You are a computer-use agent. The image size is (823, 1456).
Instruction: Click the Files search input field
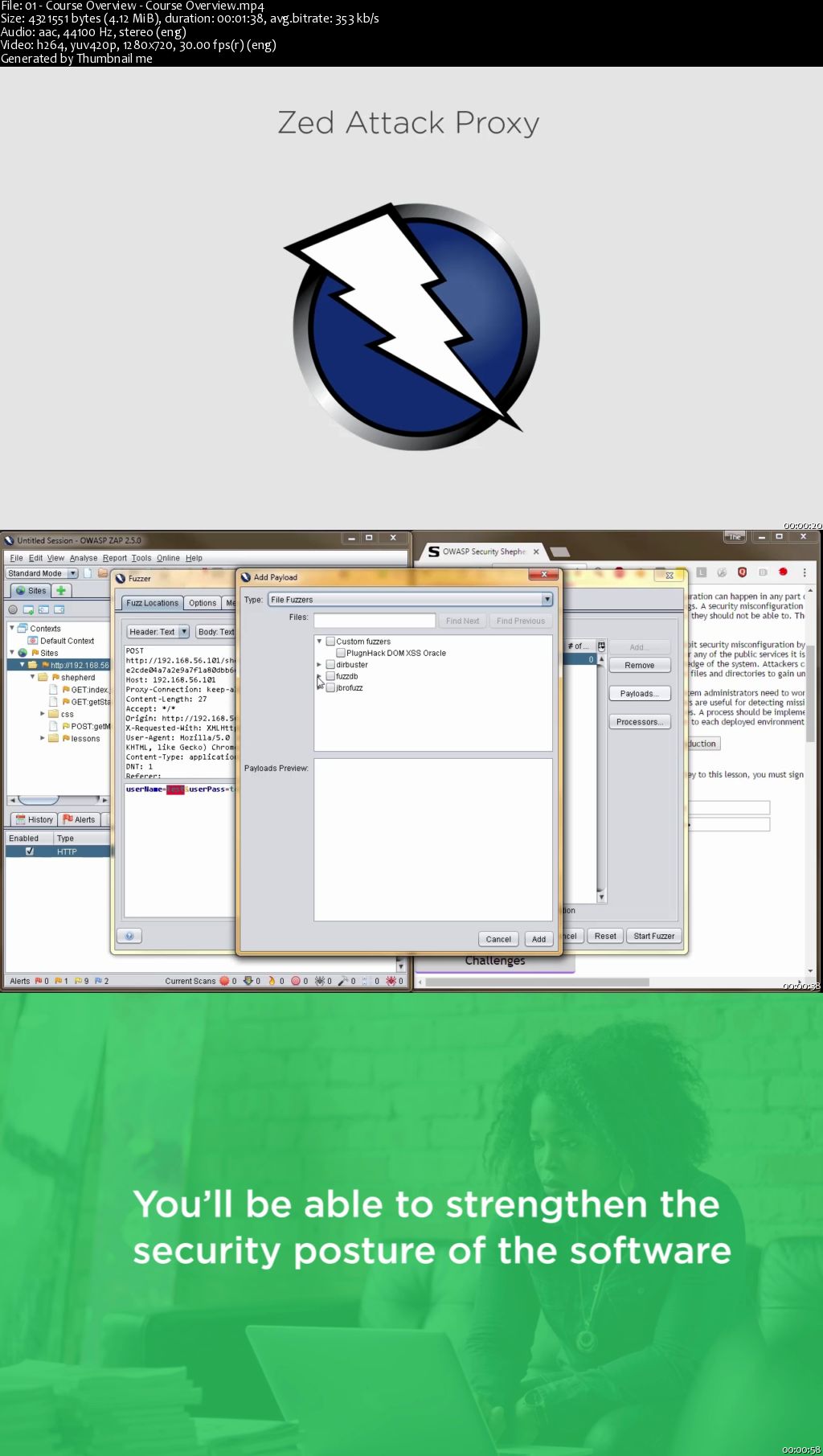(x=375, y=621)
